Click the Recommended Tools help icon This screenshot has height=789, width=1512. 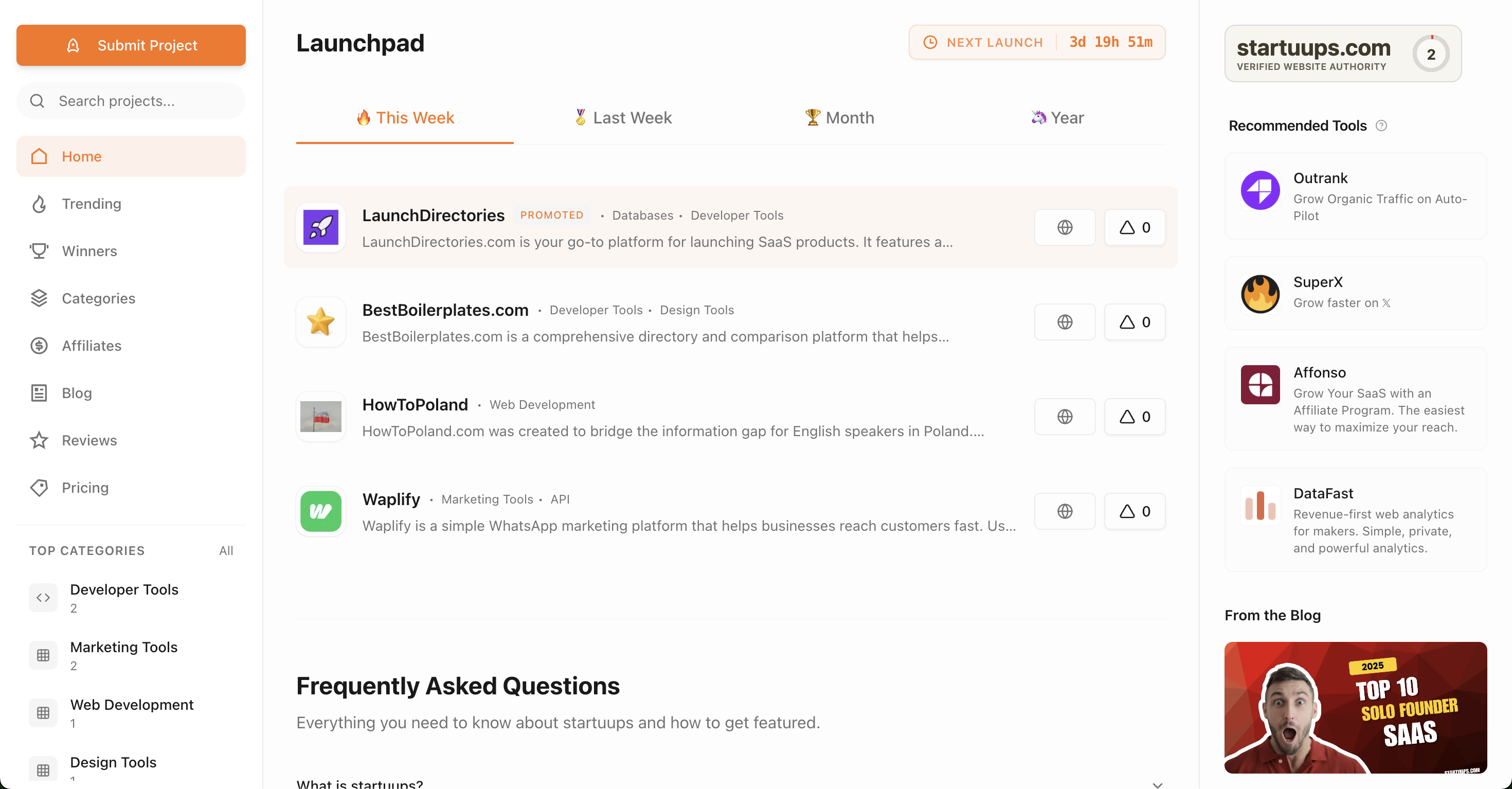[1381, 125]
